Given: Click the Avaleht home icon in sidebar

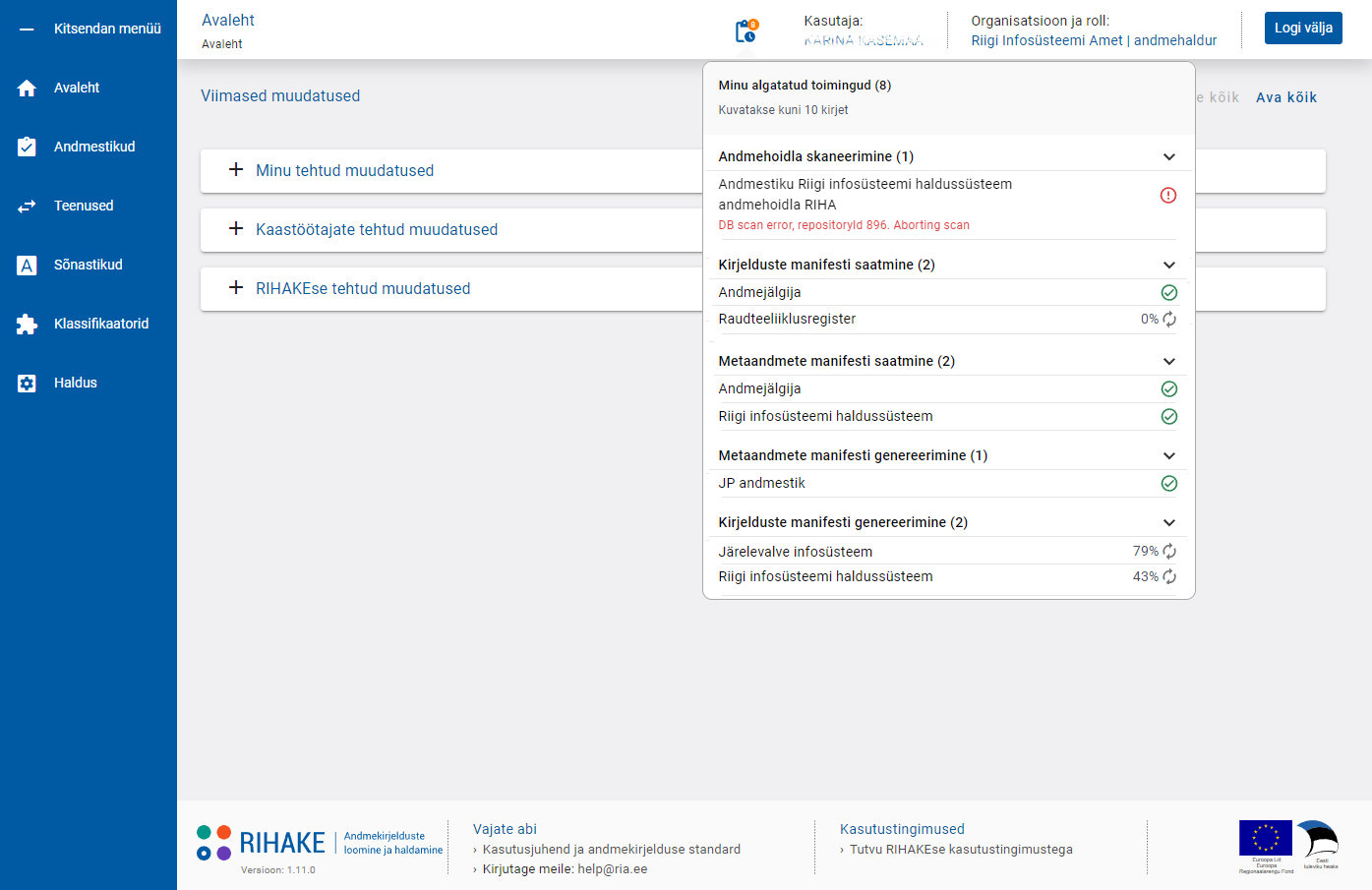Looking at the screenshot, I should point(27,88).
